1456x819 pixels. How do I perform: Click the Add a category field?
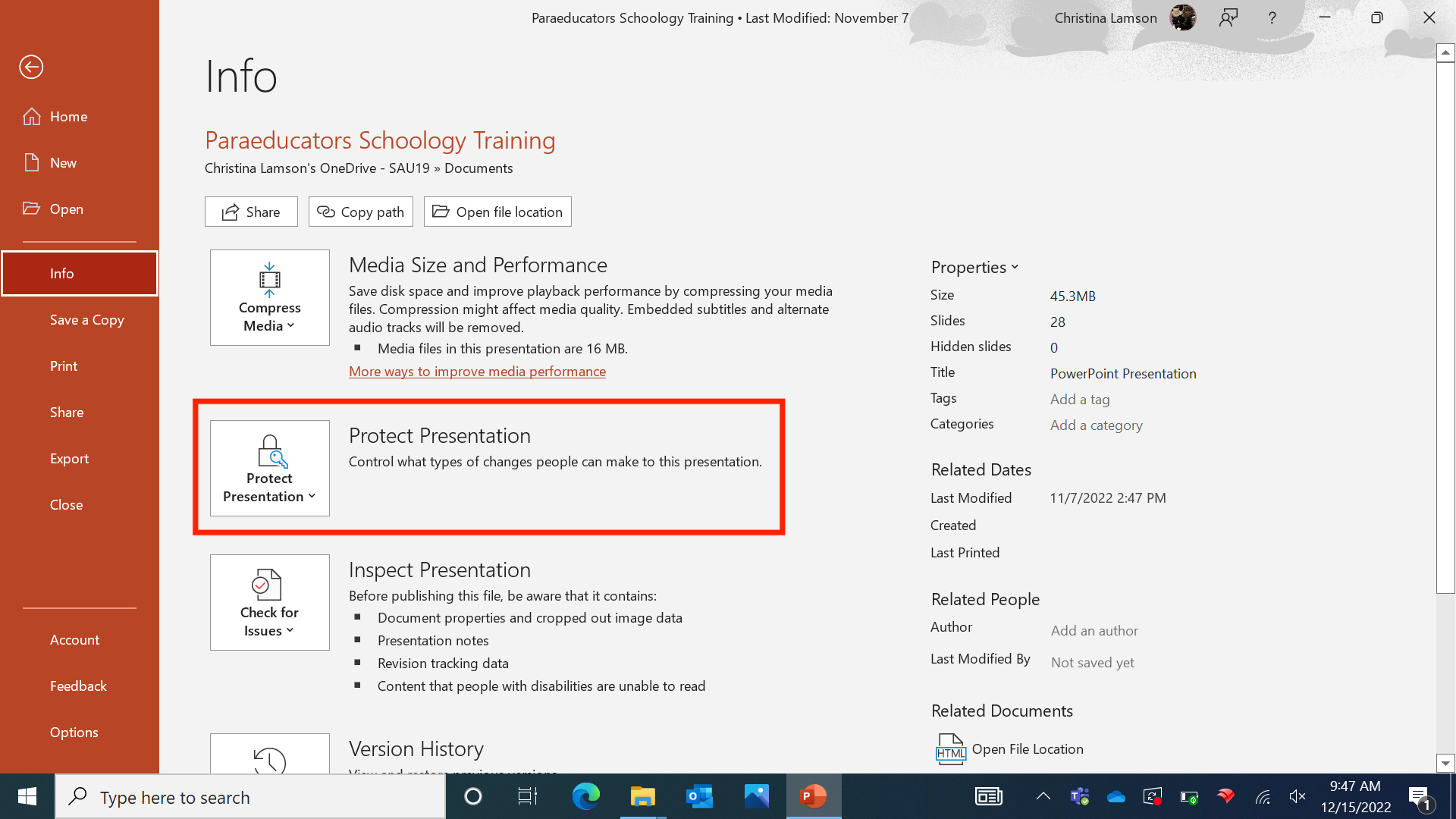[1097, 425]
